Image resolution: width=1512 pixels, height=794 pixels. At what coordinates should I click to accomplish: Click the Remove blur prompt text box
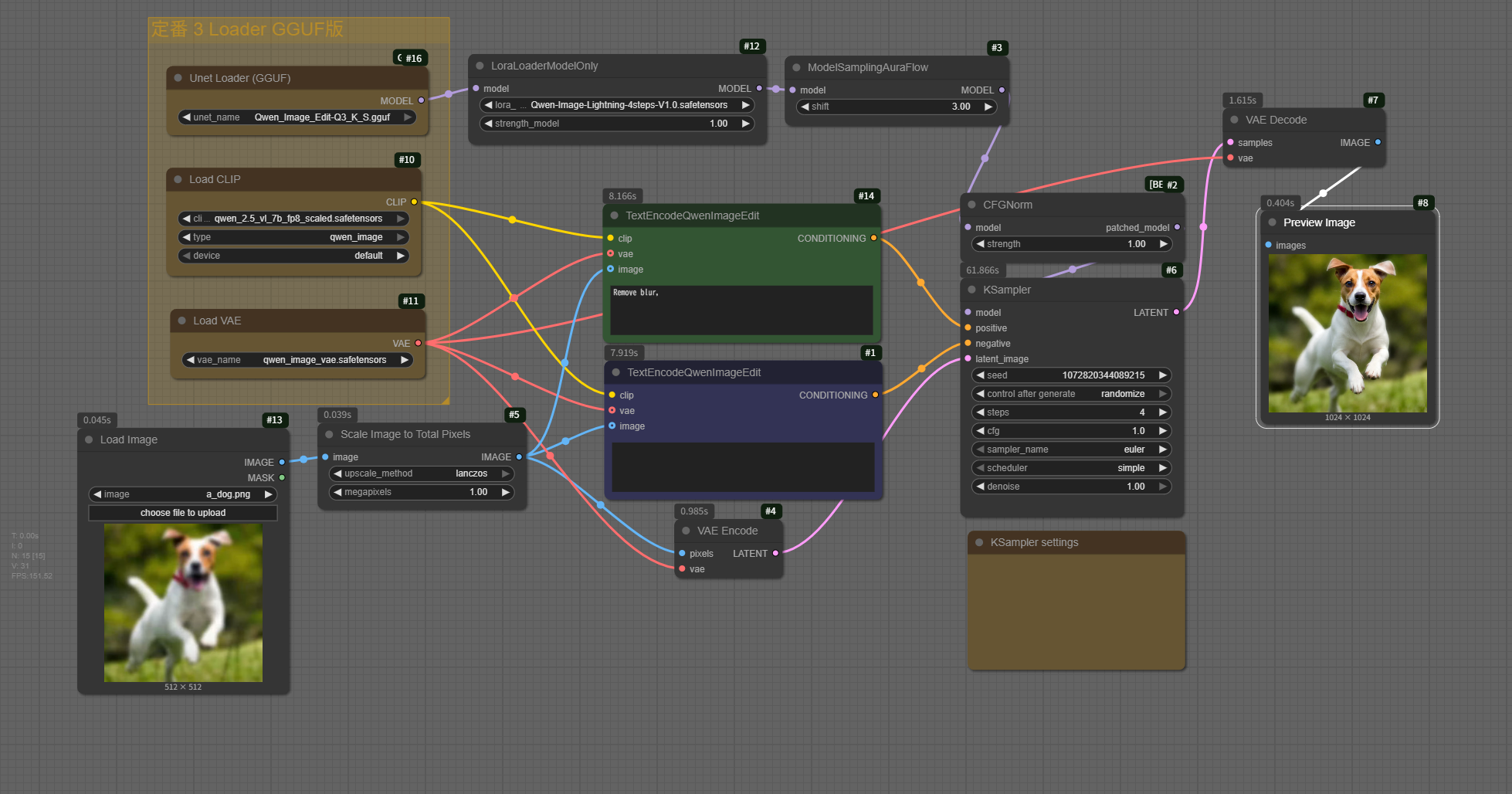click(x=741, y=310)
